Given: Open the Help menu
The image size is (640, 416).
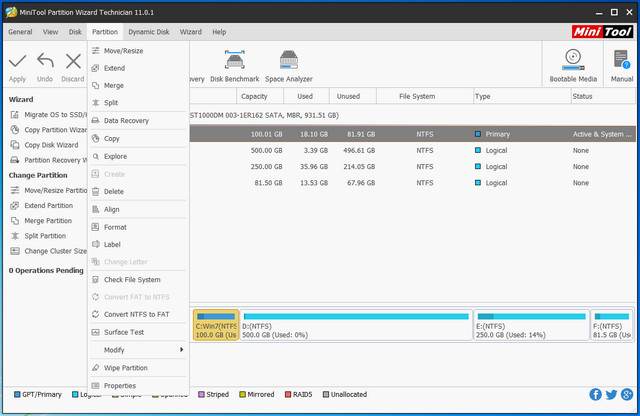Looking at the screenshot, I should [219, 32].
